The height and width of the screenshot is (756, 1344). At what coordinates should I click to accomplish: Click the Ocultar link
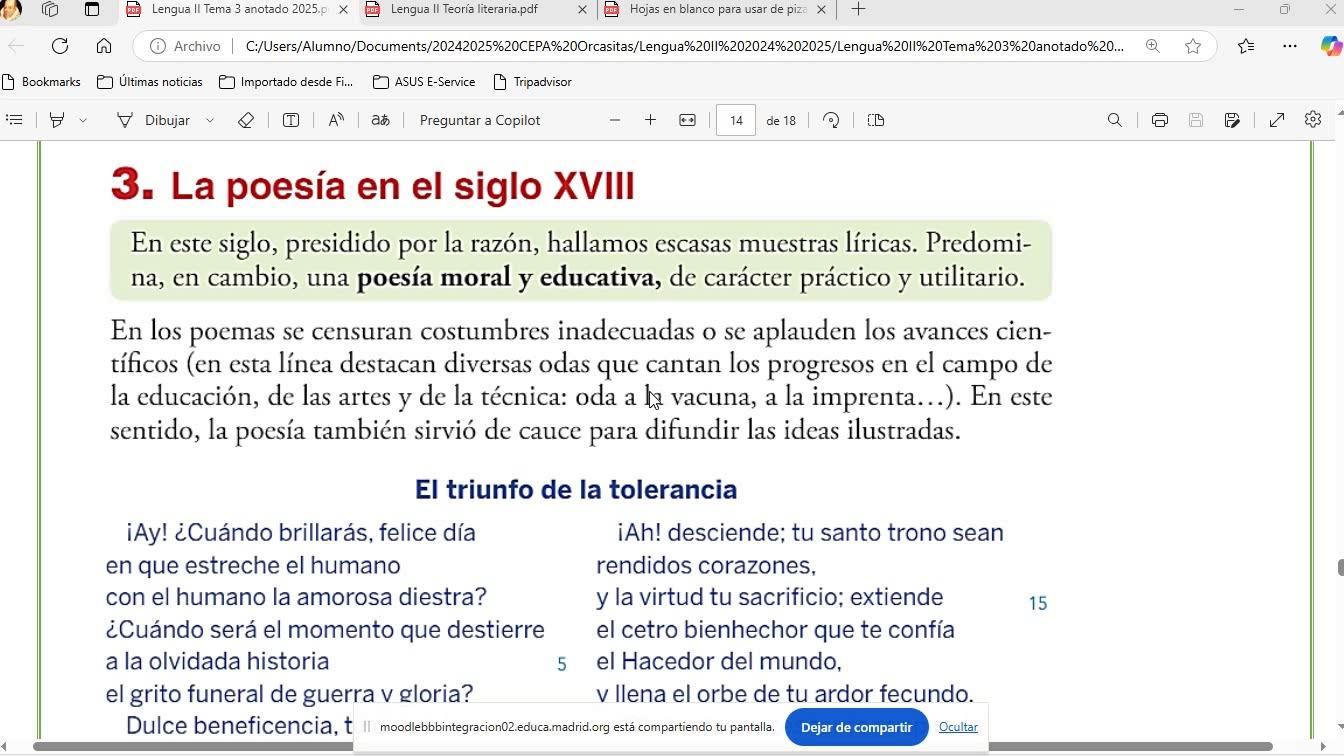[x=958, y=727]
